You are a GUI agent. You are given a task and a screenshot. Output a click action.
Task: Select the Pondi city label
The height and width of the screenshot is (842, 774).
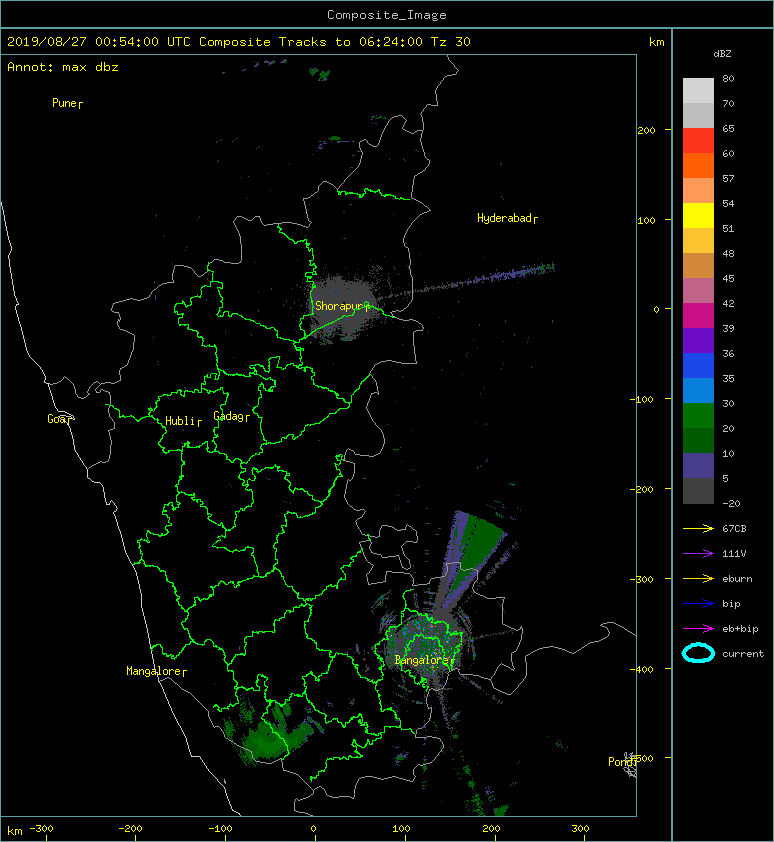click(622, 762)
